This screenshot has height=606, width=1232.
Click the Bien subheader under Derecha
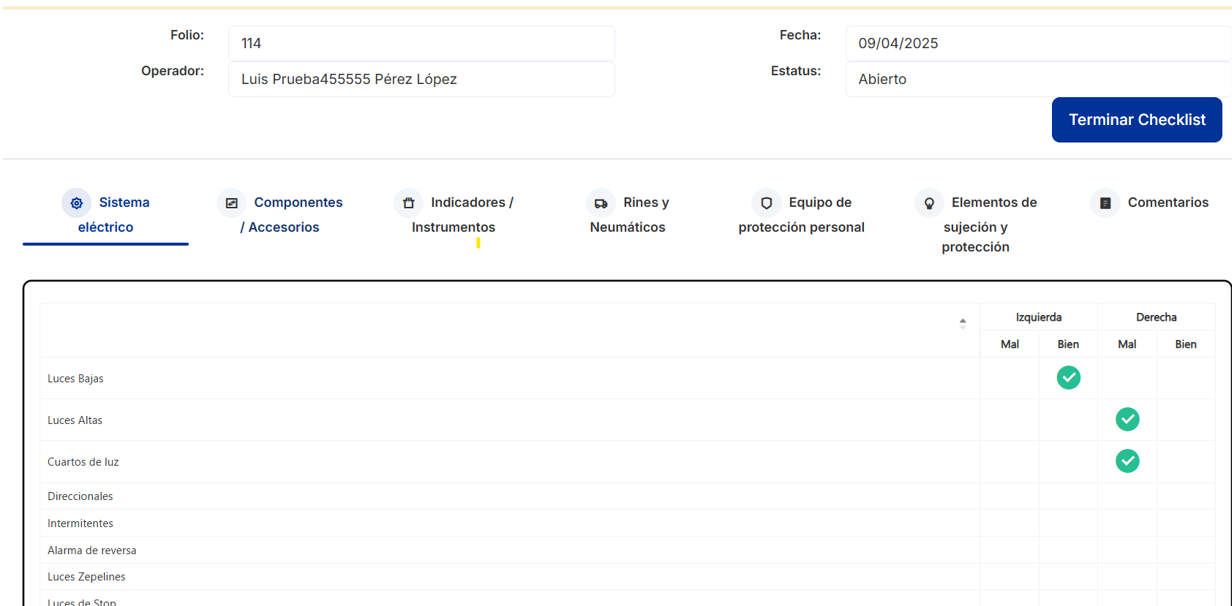(x=1186, y=344)
